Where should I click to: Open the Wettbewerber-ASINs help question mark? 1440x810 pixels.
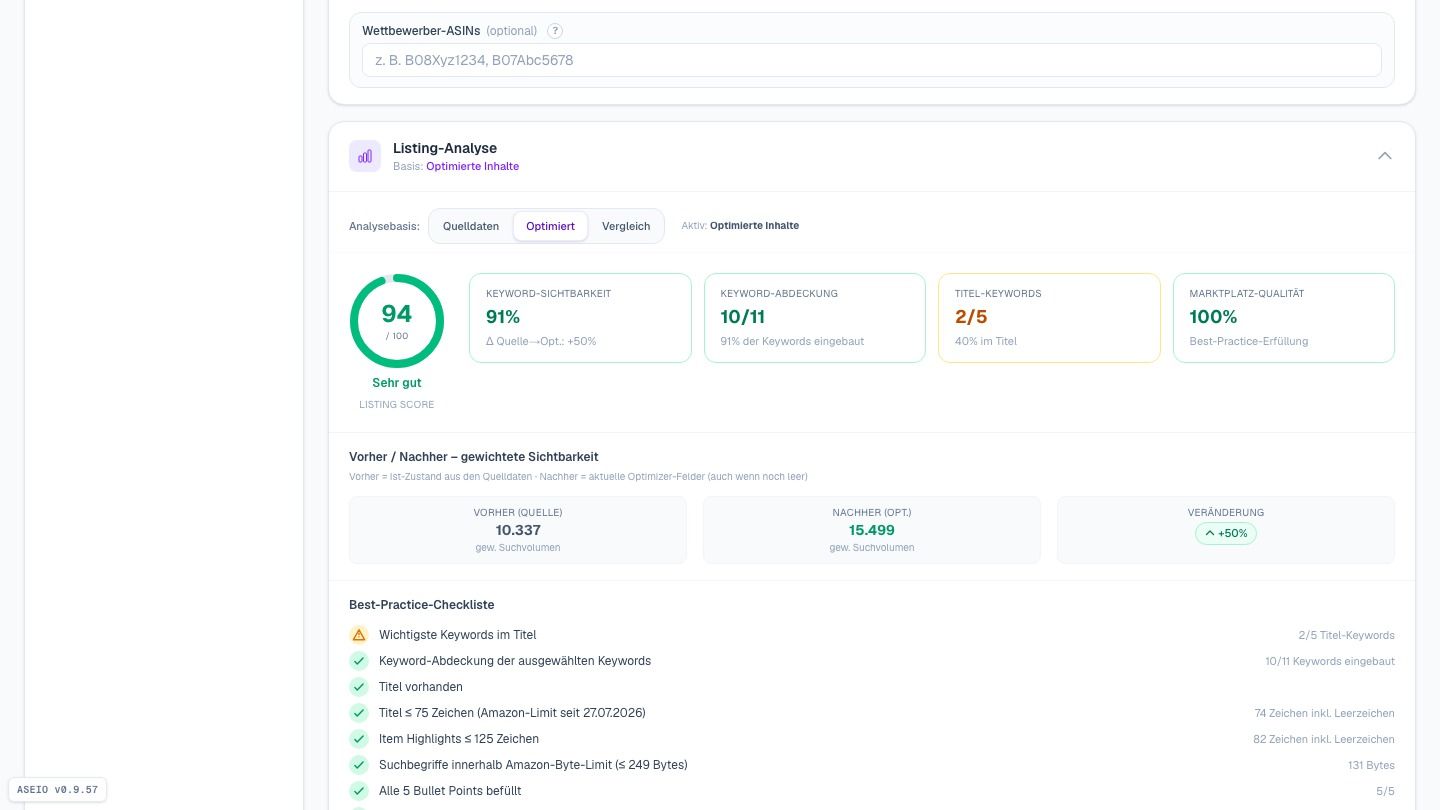[x=555, y=31]
